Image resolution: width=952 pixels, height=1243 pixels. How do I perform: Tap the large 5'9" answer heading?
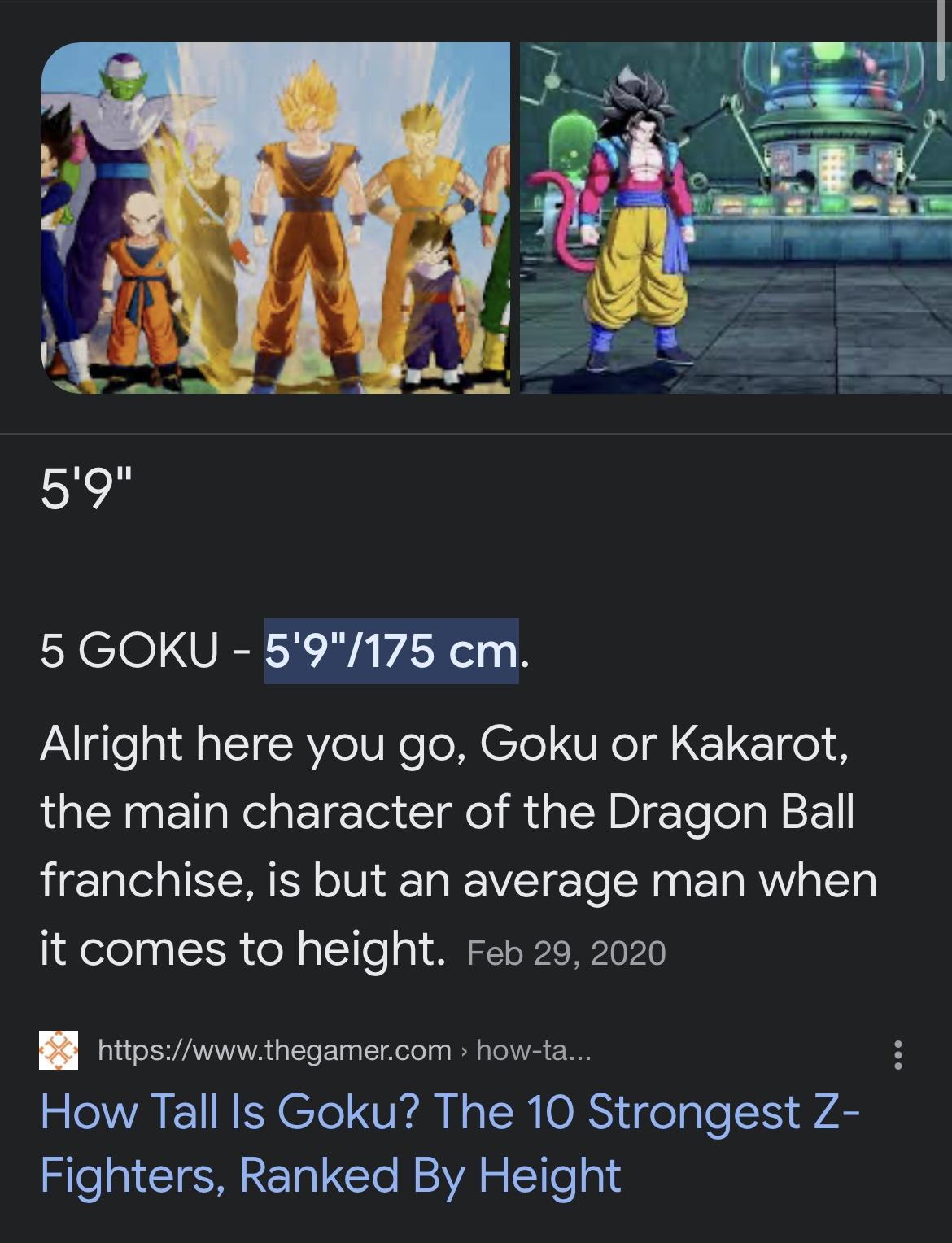[85, 490]
